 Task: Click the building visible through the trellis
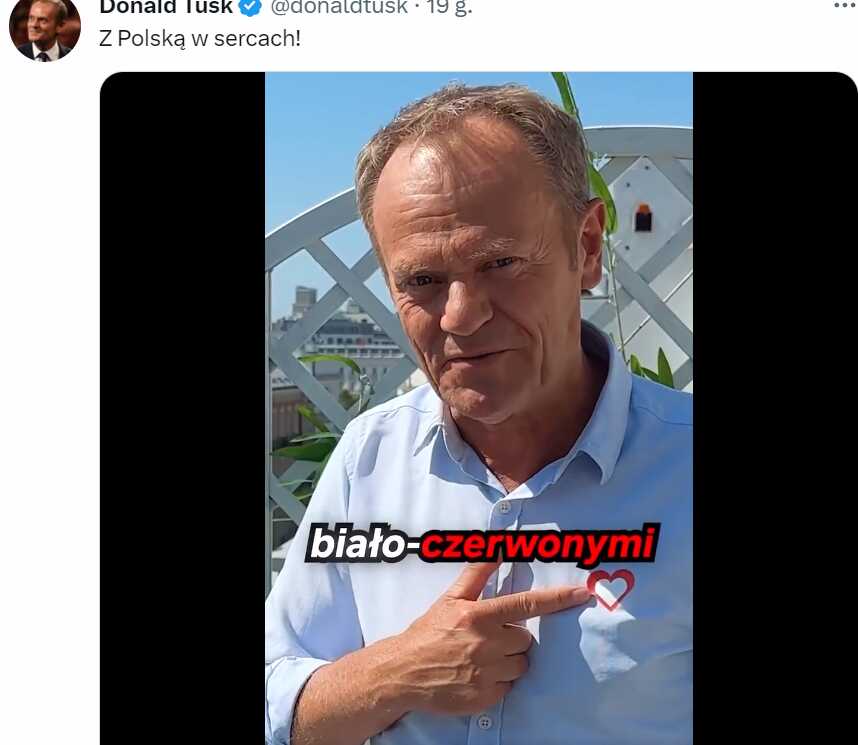click(x=340, y=334)
